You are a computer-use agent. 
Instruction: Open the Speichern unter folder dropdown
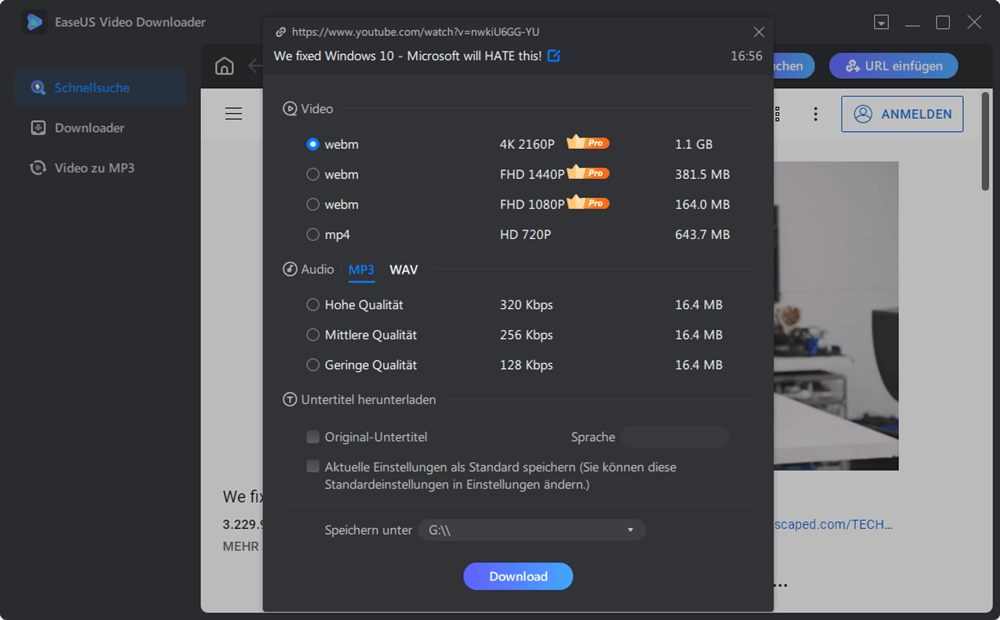tap(531, 530)
